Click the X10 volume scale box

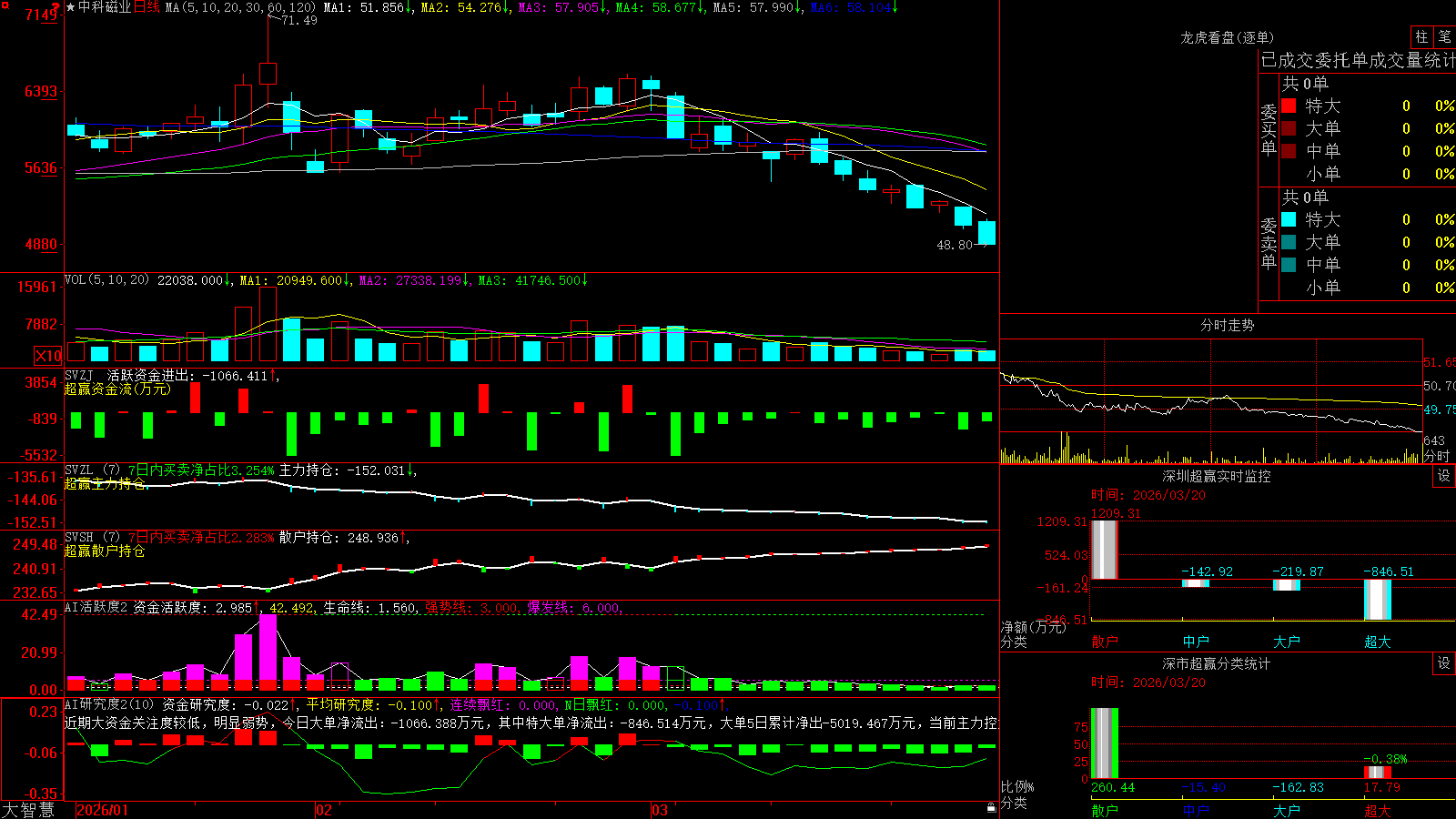(48, 356)
